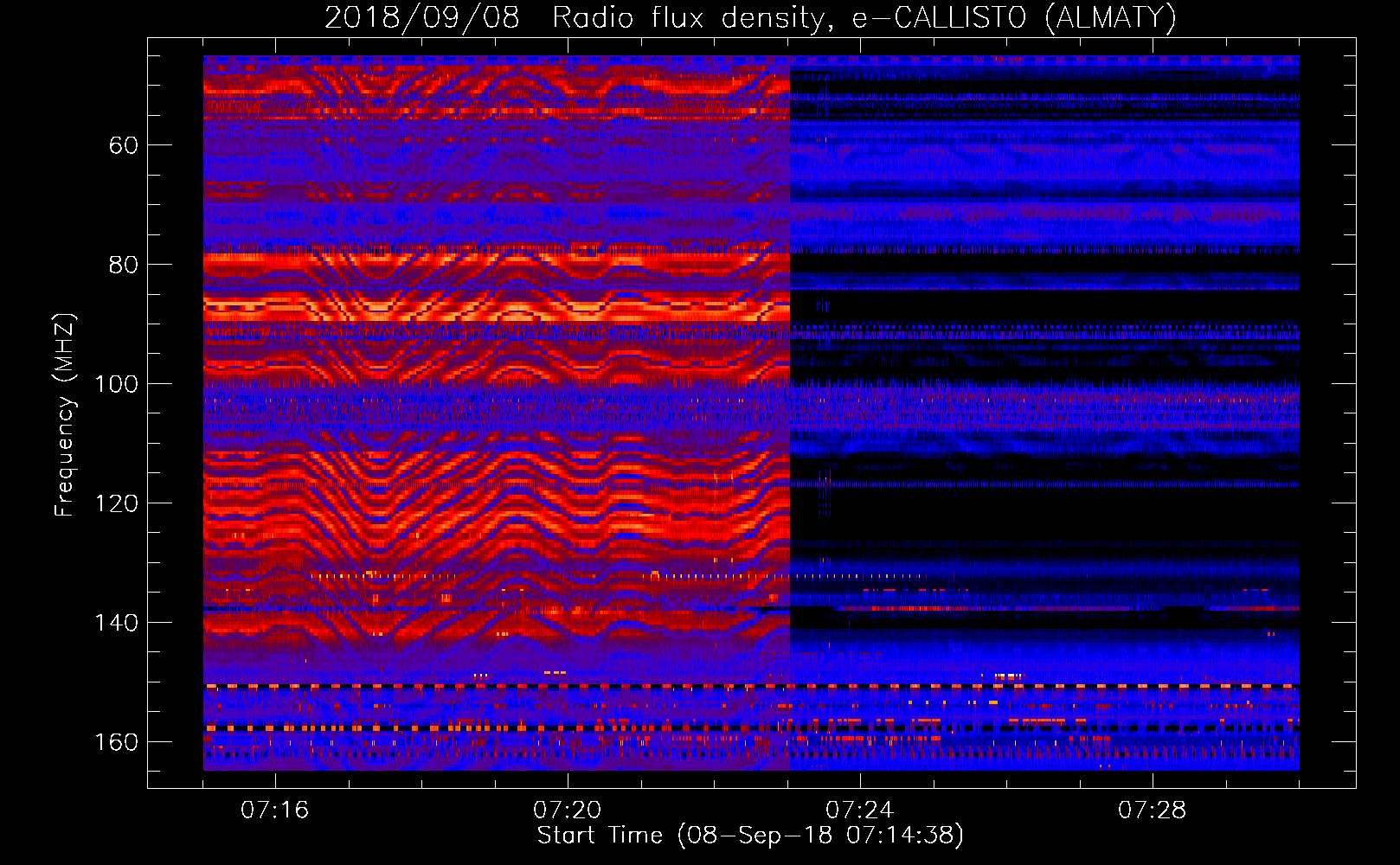This screenshot has width=1400, height=865.
Task: Click the 07:20 time tick label
Action: point(568,811)
